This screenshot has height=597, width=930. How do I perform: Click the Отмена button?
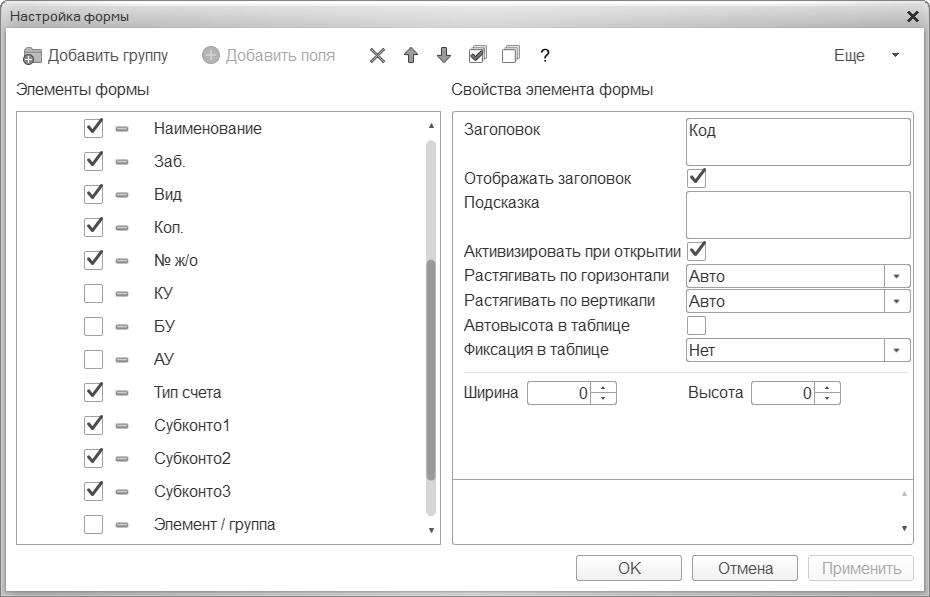(745, 569)
